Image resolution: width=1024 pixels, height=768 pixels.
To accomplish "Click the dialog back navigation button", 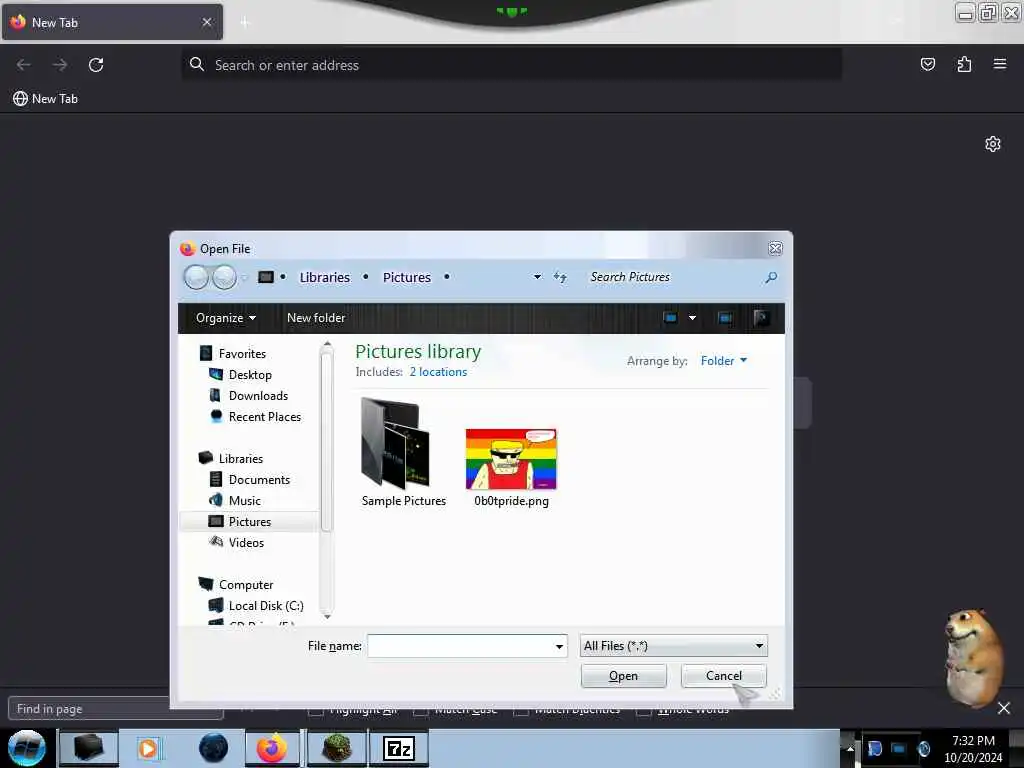I will [x=196, y=278].
